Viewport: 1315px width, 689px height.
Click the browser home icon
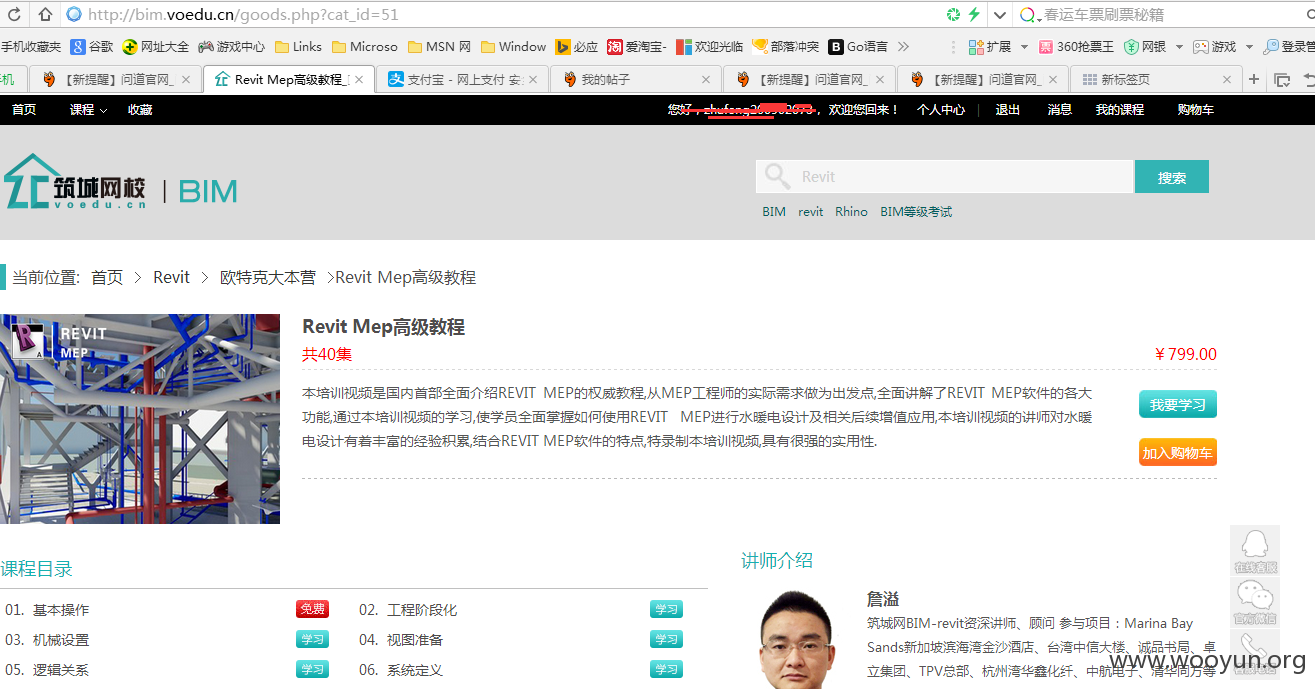coord(46,14)
